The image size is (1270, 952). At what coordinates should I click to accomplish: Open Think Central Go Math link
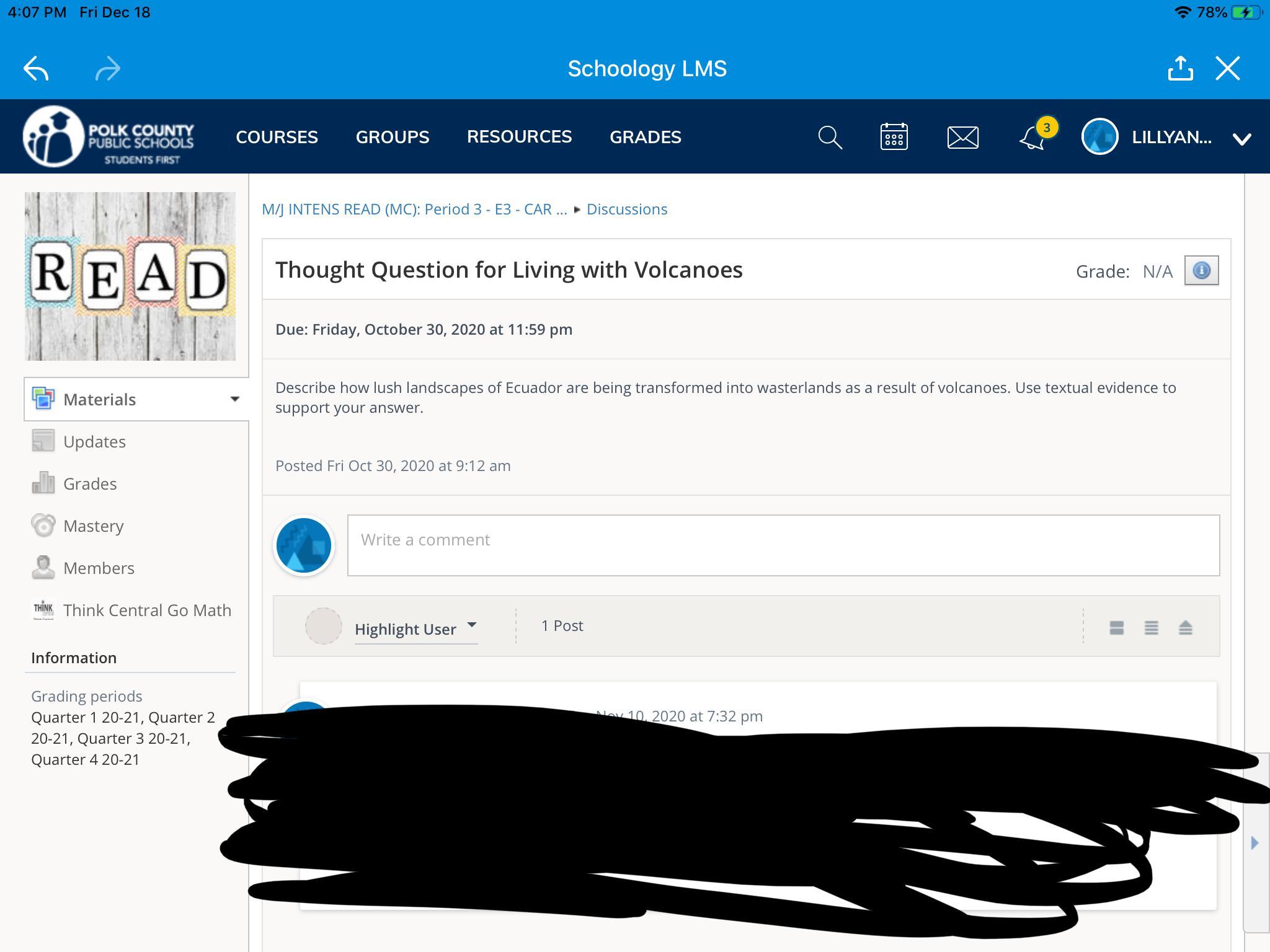click(x=147, y=610)
